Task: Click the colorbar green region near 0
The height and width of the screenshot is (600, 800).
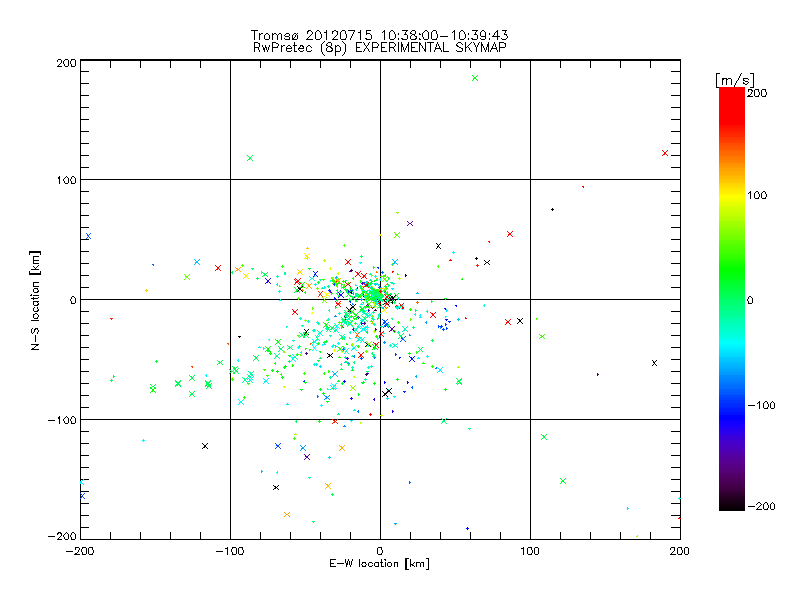Action: [x=732, y=299]
